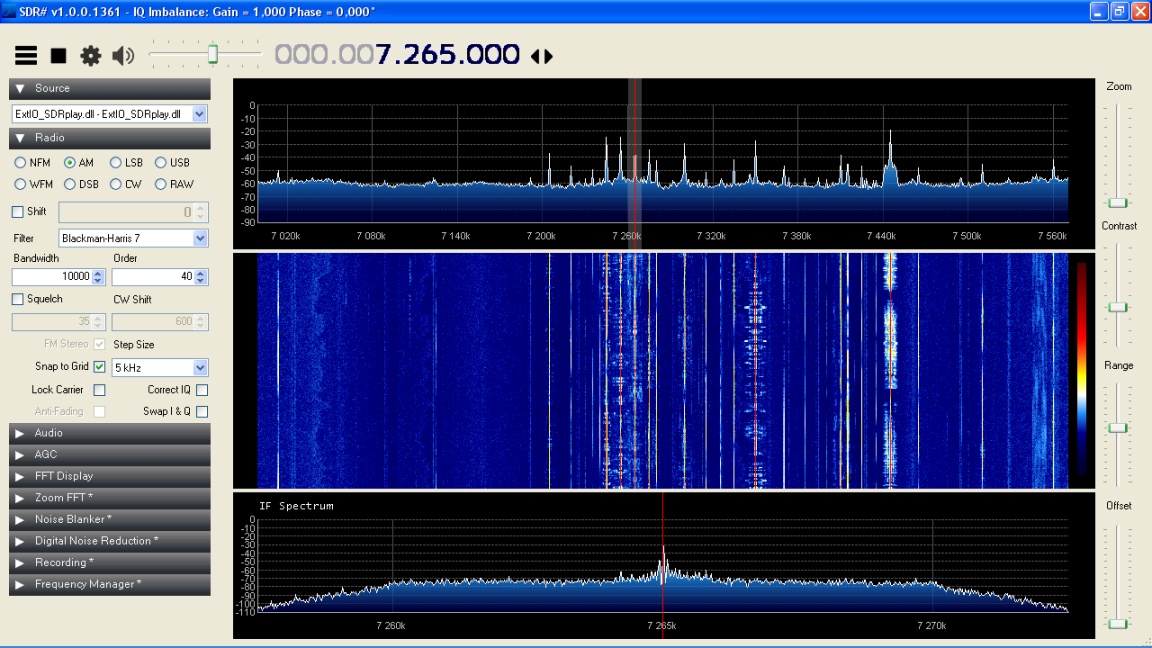
Task: Open the settings gear icon
Action: click(x=90, y=56)
